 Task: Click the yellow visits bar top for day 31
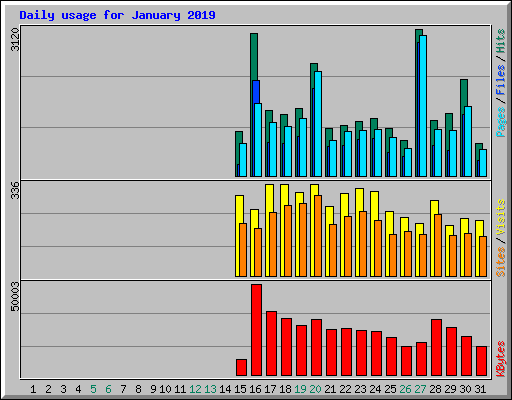[479, 228]
